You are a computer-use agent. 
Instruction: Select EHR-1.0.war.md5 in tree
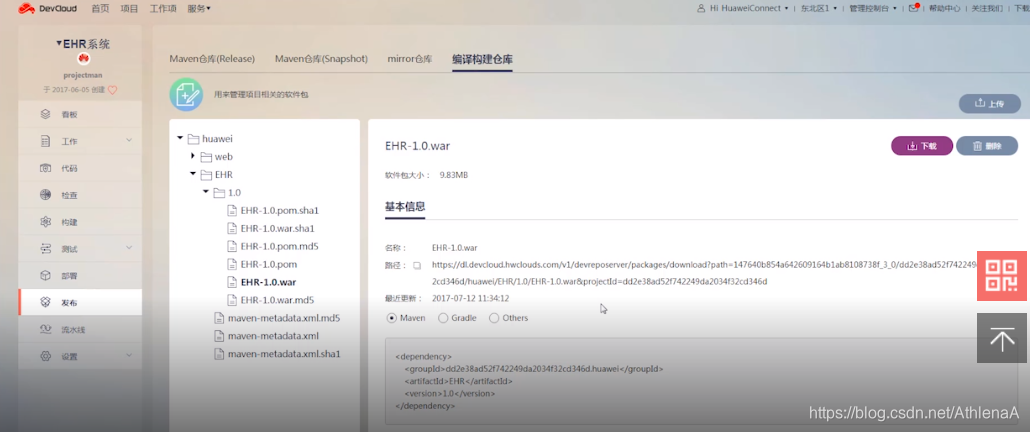point(277,300)
